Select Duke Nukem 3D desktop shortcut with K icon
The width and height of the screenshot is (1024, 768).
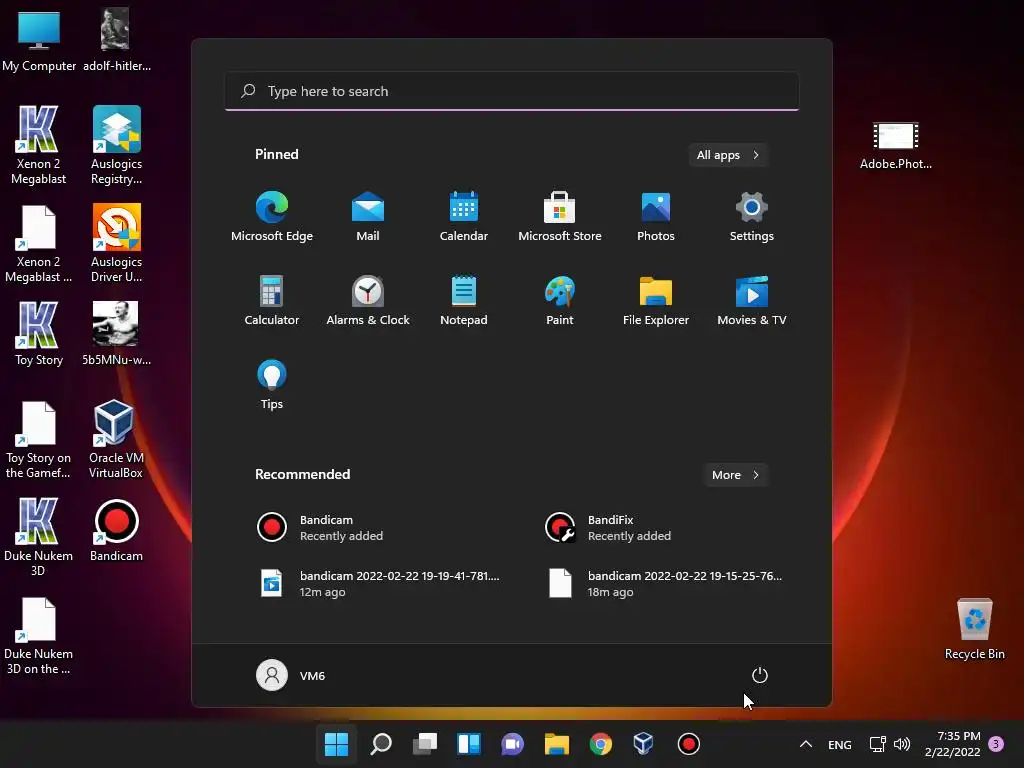[x=39, y=537]
